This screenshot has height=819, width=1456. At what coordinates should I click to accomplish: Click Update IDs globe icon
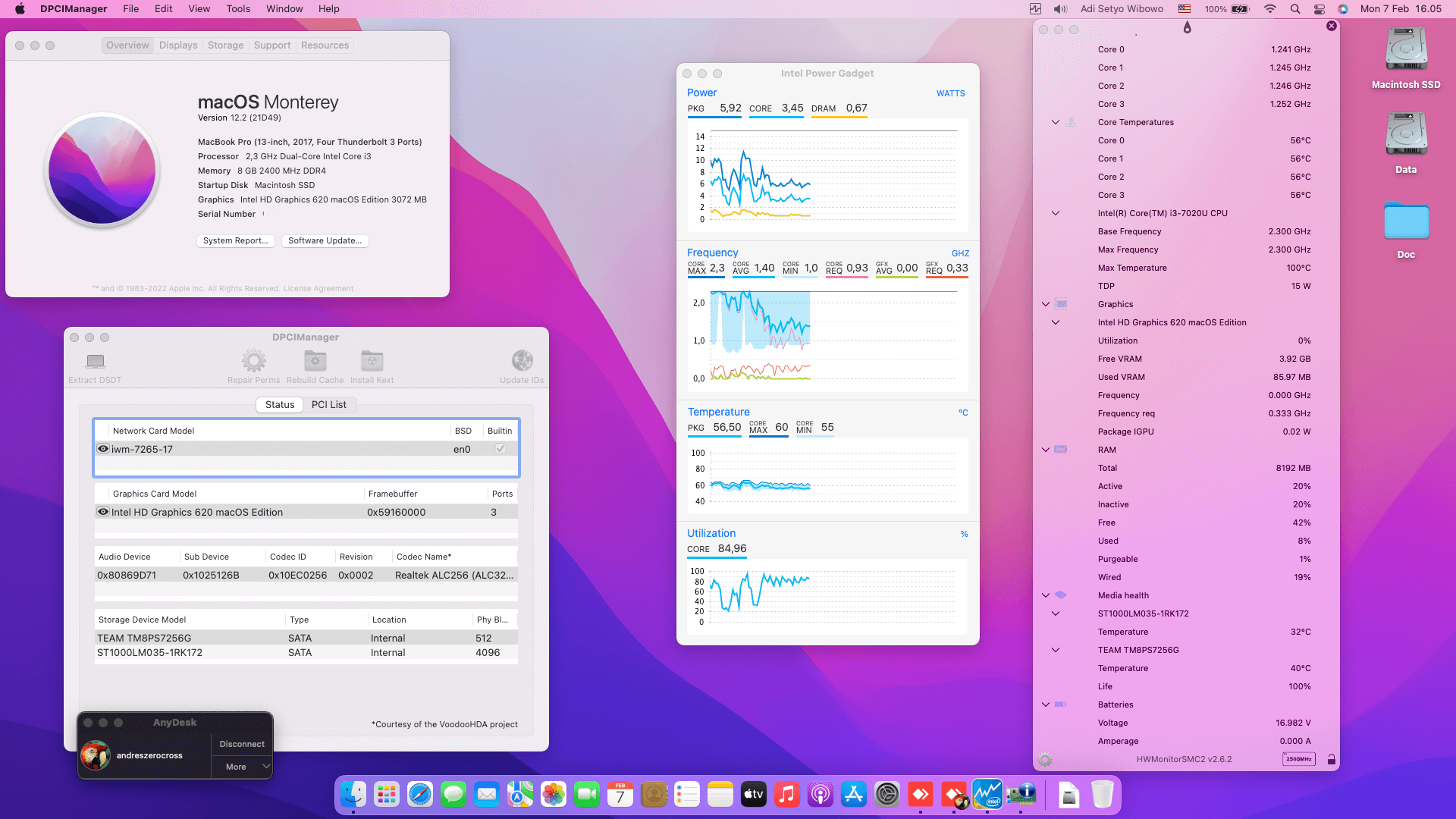click(522, 360)
